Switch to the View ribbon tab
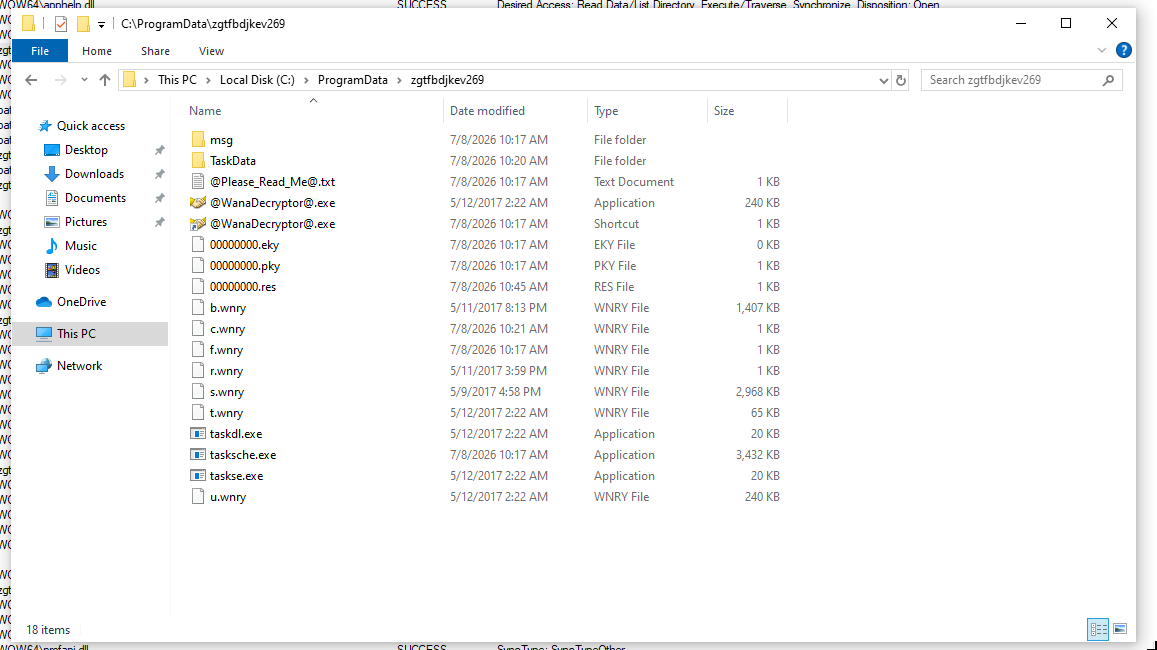This screenshot has width=1157, height=650. point(211,51)
